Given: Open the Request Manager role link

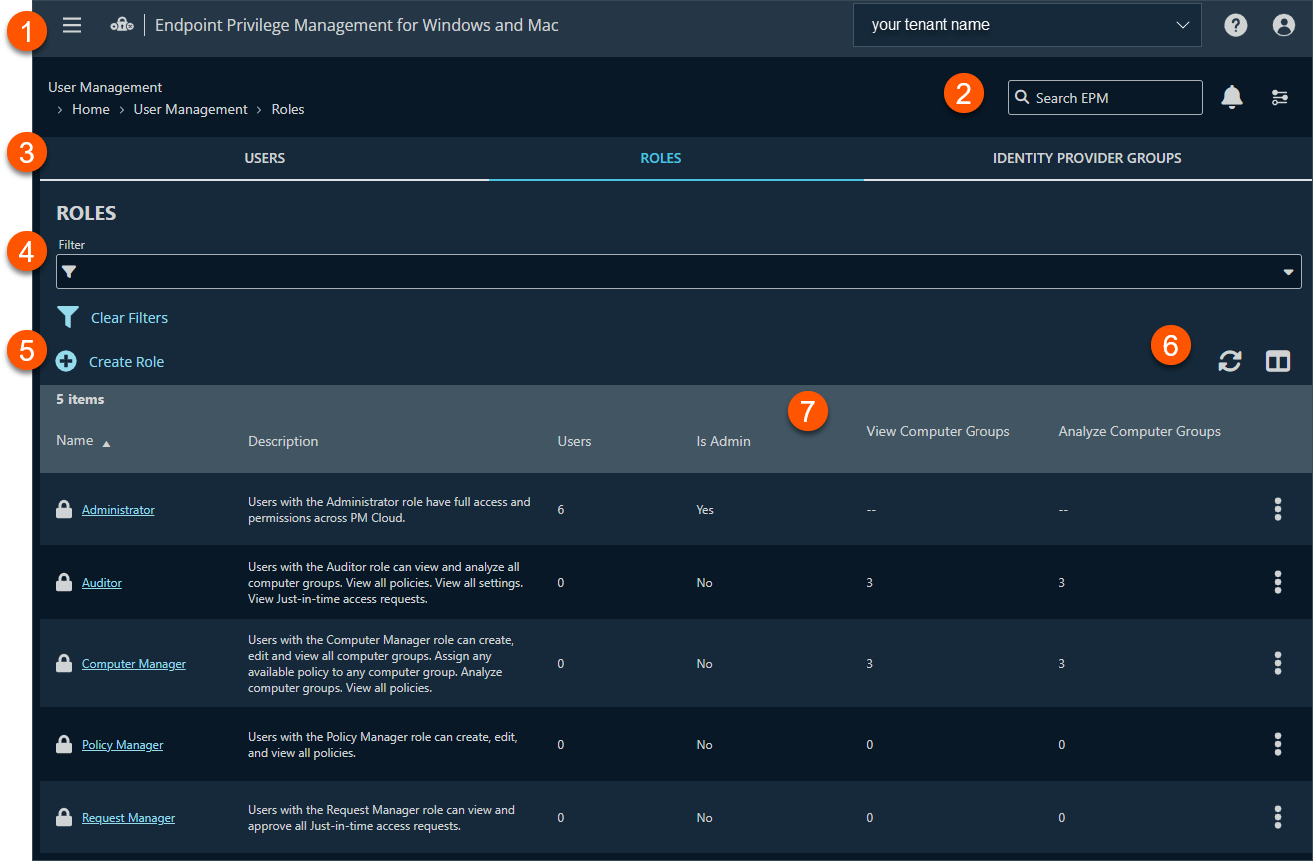Looking at the screenshot, I should [128, 818].
